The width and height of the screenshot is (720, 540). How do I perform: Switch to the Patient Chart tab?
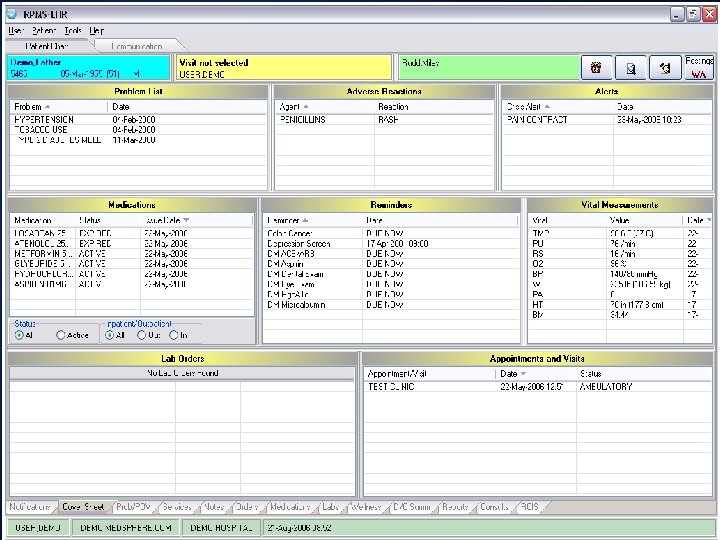tap(47, 46)
